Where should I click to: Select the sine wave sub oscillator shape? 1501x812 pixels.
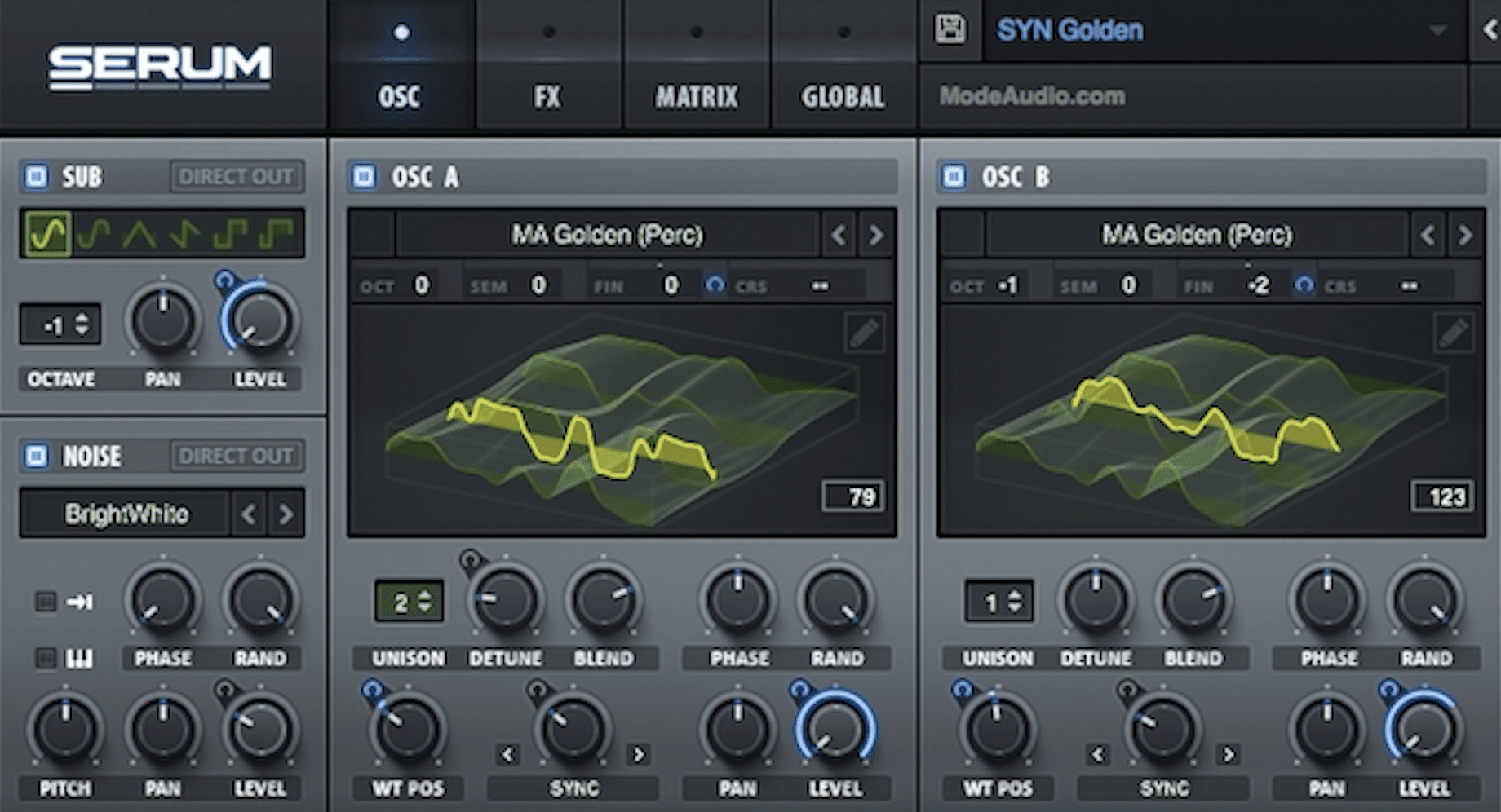click(47, 233)
